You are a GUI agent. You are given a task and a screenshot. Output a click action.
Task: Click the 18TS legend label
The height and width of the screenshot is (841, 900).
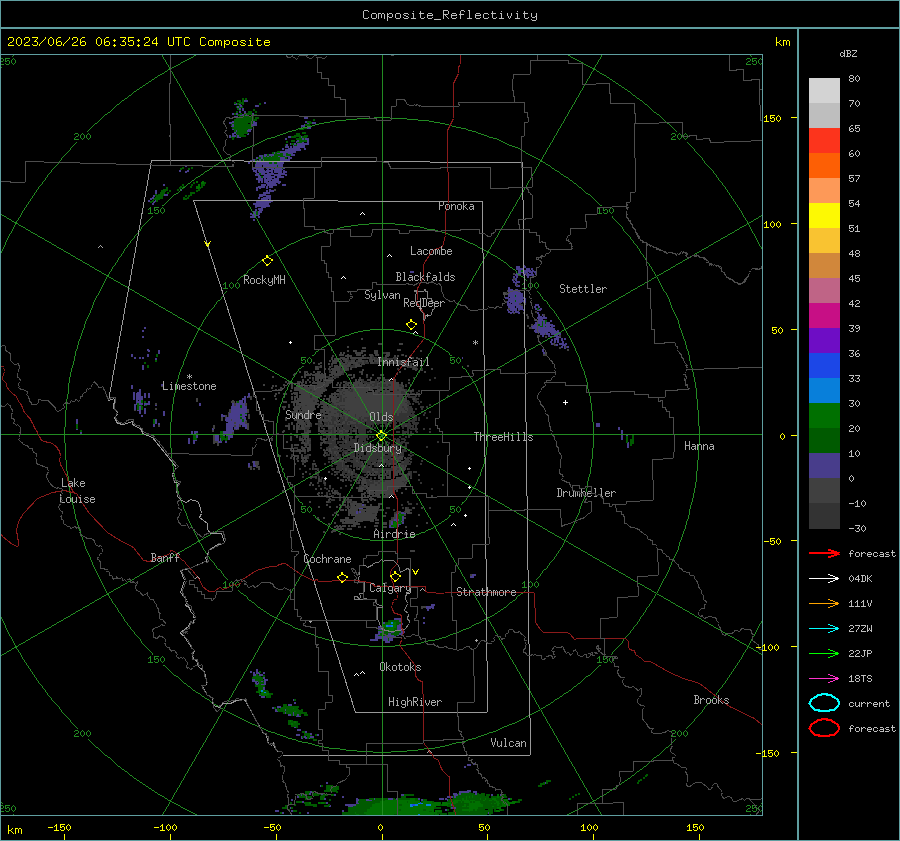tap(860, 679)
